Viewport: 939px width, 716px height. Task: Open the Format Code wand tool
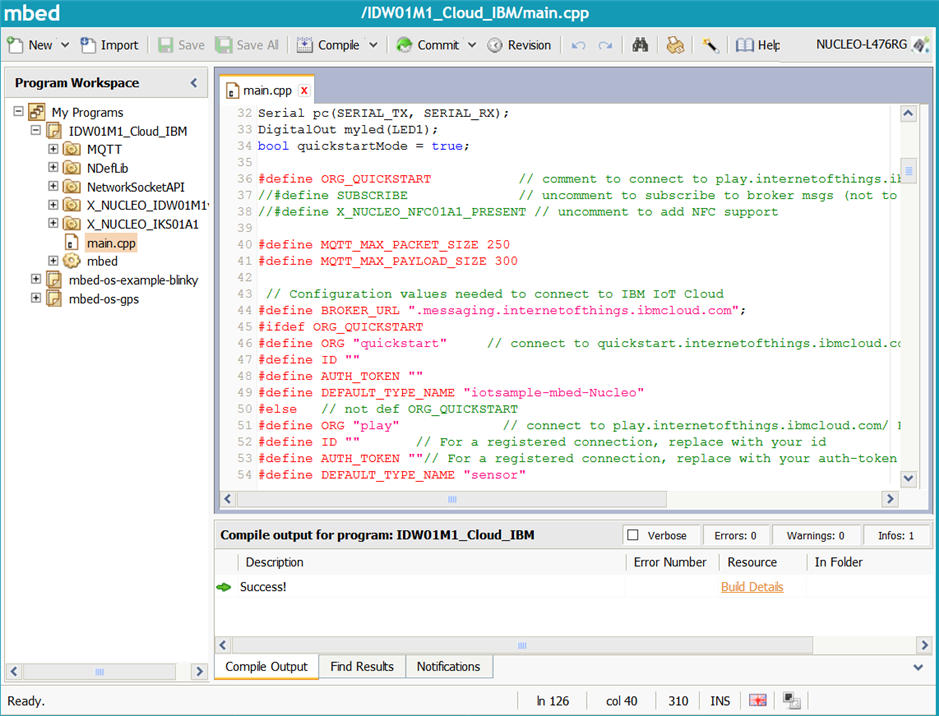(710, 45)
